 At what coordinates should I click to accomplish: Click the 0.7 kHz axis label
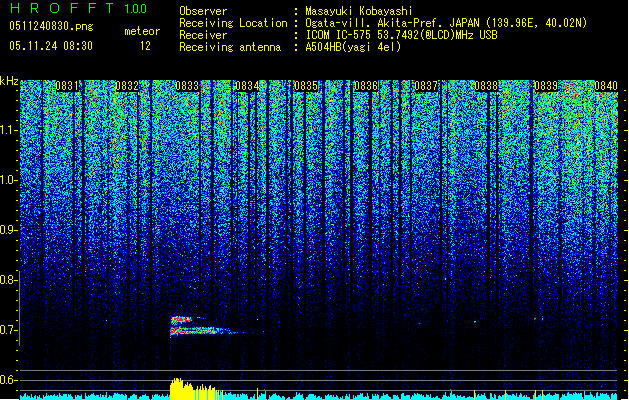point(8,330)
